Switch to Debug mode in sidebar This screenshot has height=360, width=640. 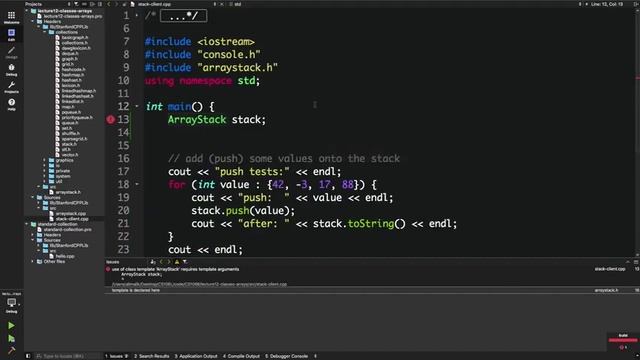tap(11, 70)
